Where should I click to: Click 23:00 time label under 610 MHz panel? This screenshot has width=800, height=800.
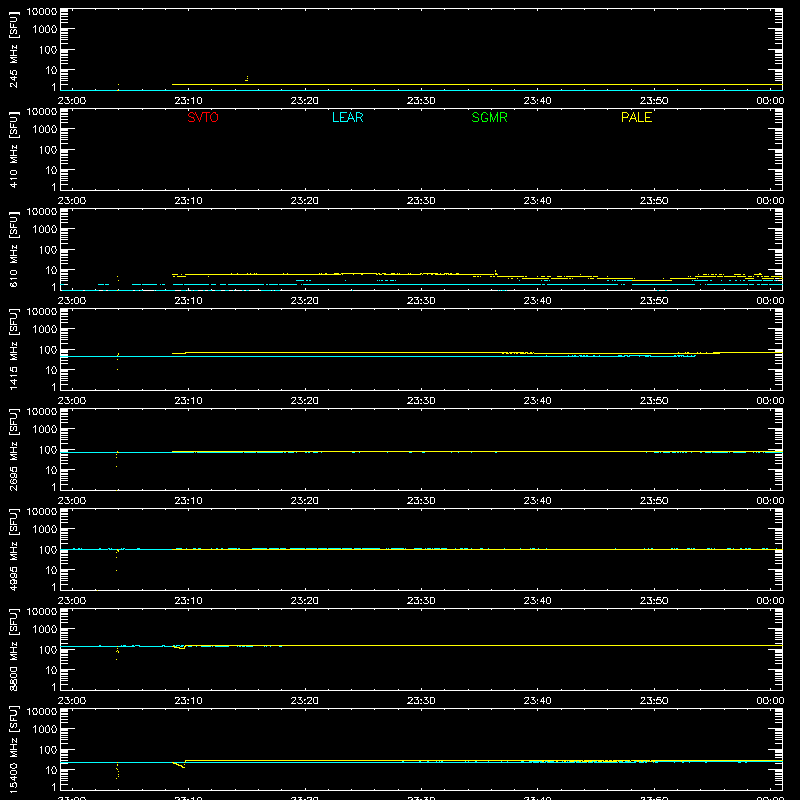(x=72, y=301)
